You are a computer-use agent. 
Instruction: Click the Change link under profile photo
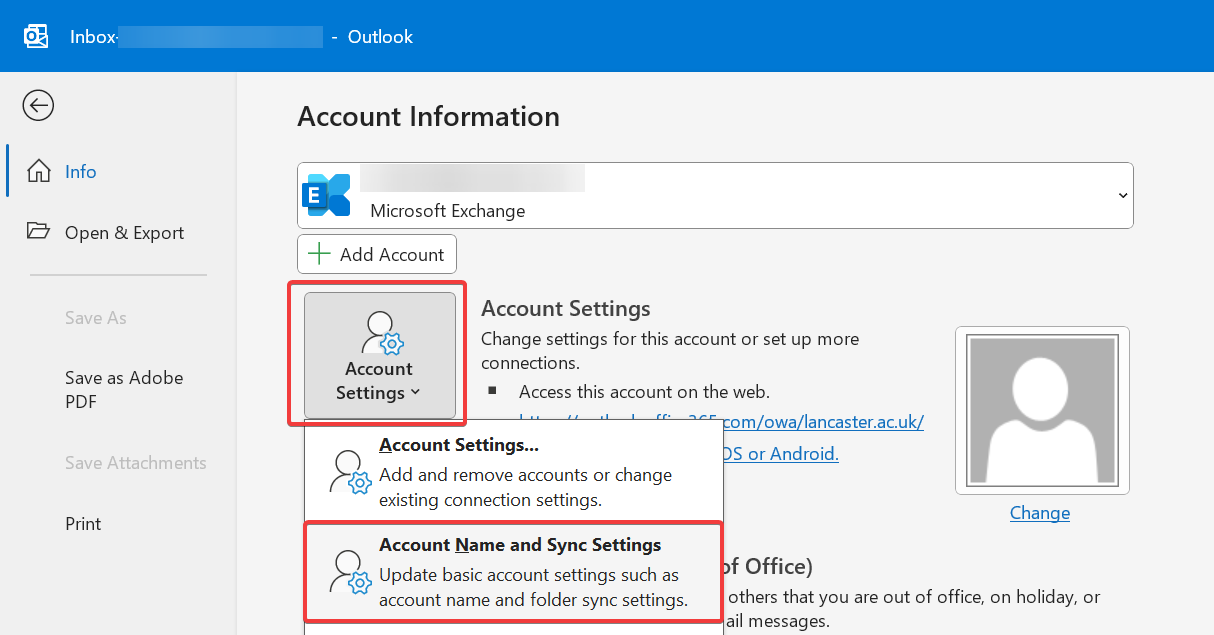(1039, 513)
